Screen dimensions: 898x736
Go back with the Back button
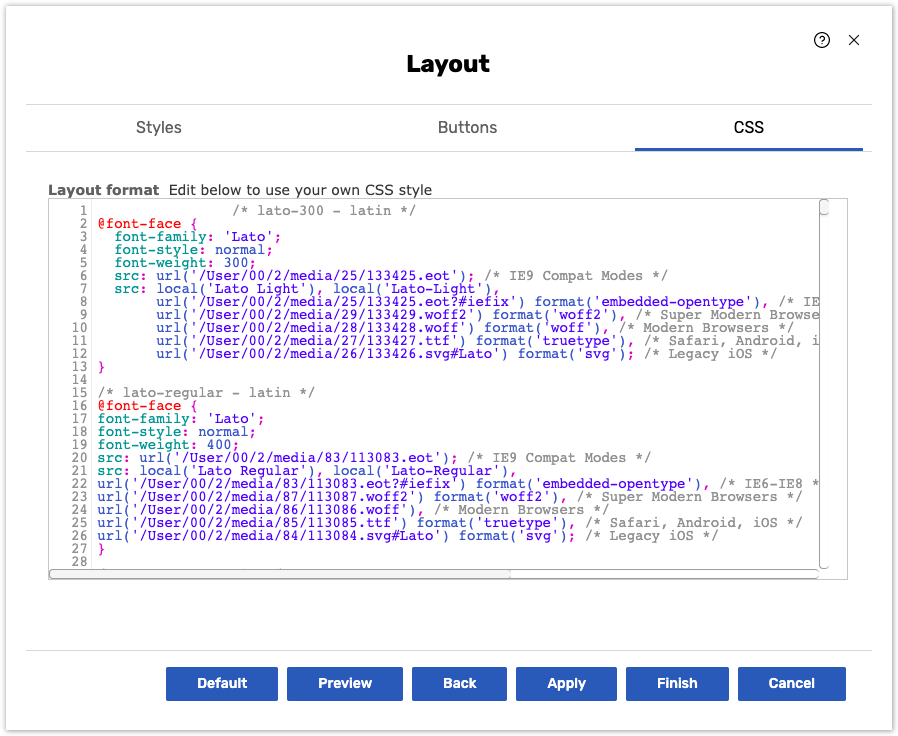click(x=459, y=683)
